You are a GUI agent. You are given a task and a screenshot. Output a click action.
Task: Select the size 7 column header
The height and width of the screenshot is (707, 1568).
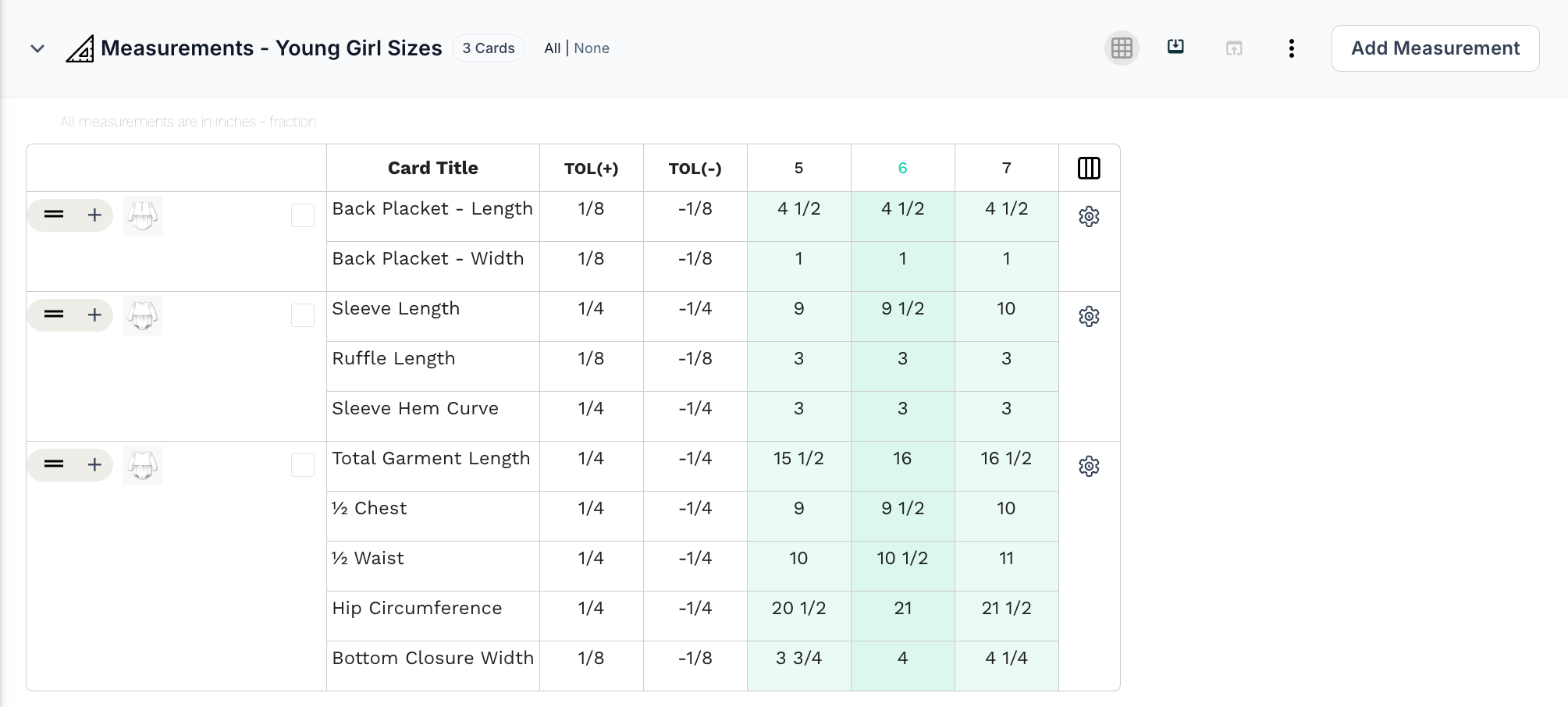pyautogui.click(x=1006, y=168)
